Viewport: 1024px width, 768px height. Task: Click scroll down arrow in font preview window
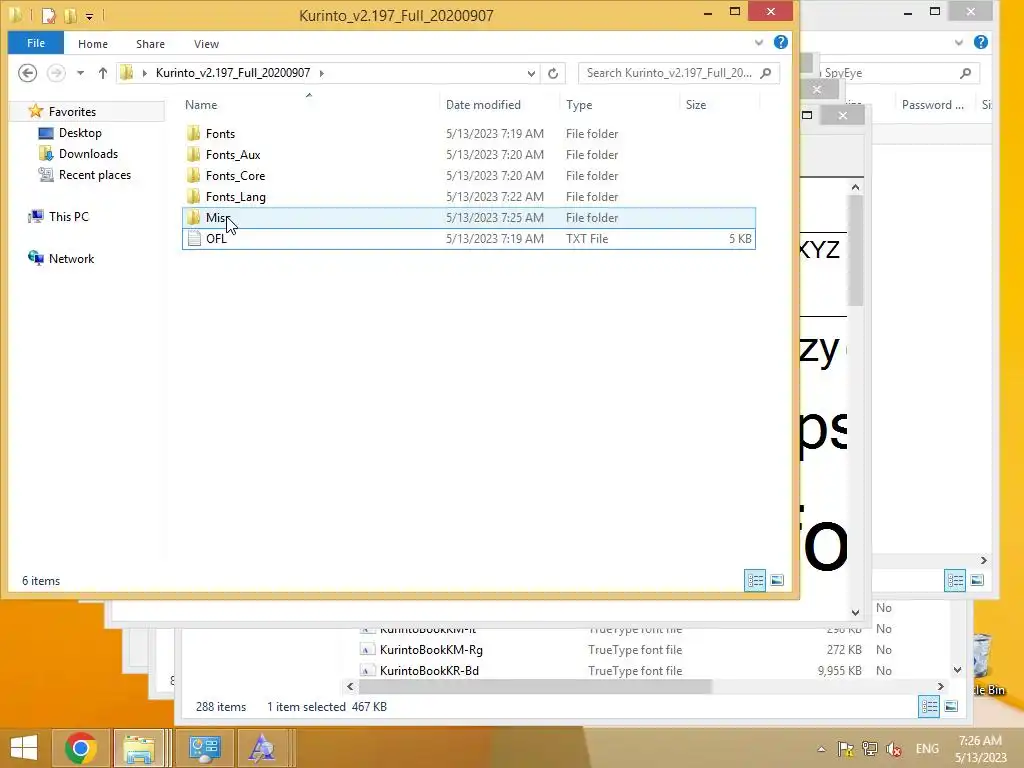coord(856,612)
